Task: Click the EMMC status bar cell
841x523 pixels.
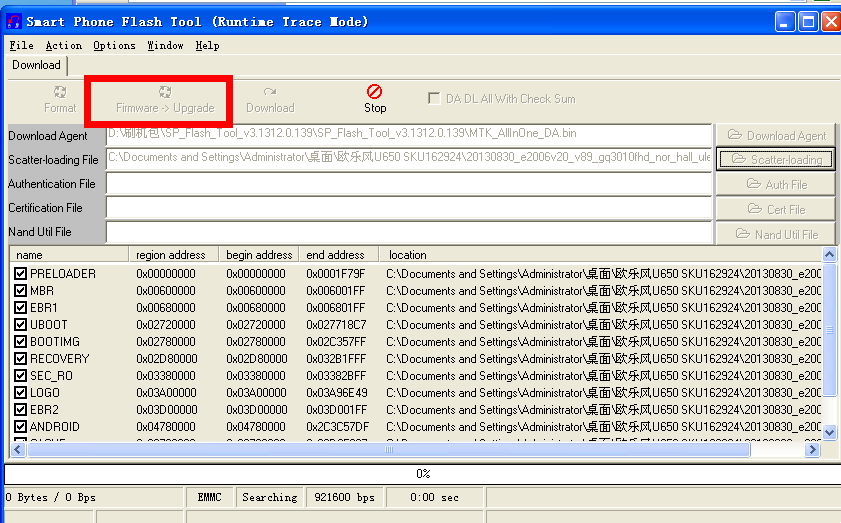Action: [x=209, y=497]
